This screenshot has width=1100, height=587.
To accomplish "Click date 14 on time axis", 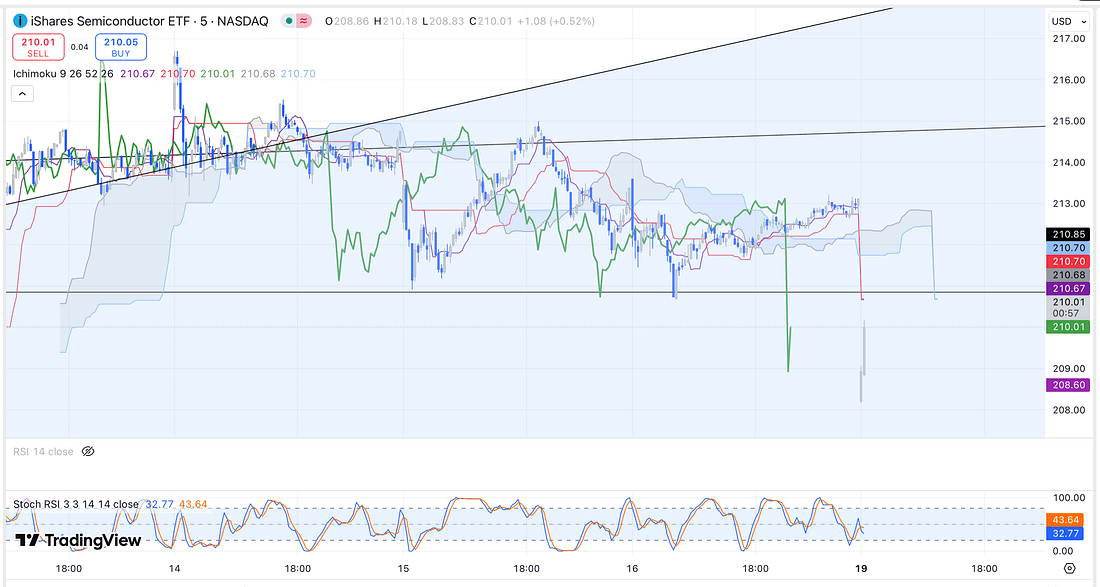I will click(174, 568).
